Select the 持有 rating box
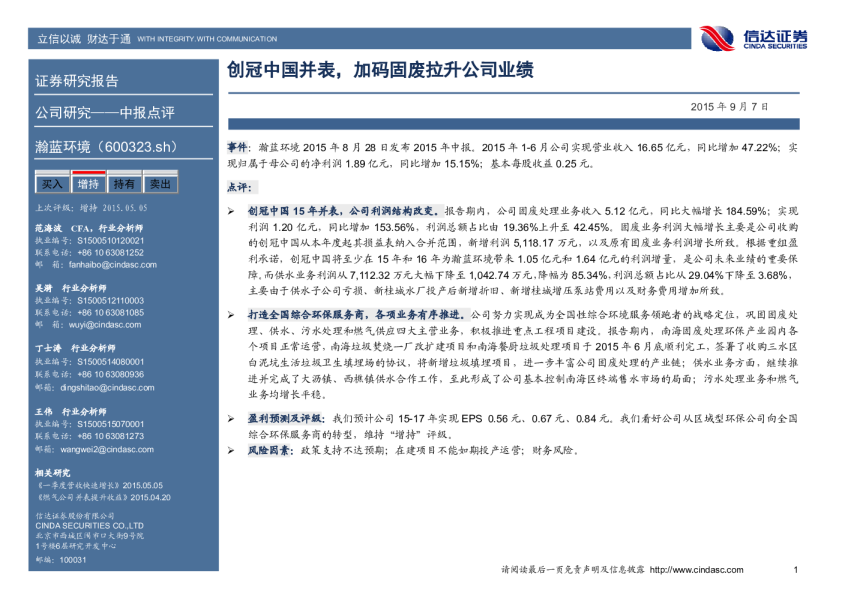Screen dimensions: 842x595 (124, 184)
